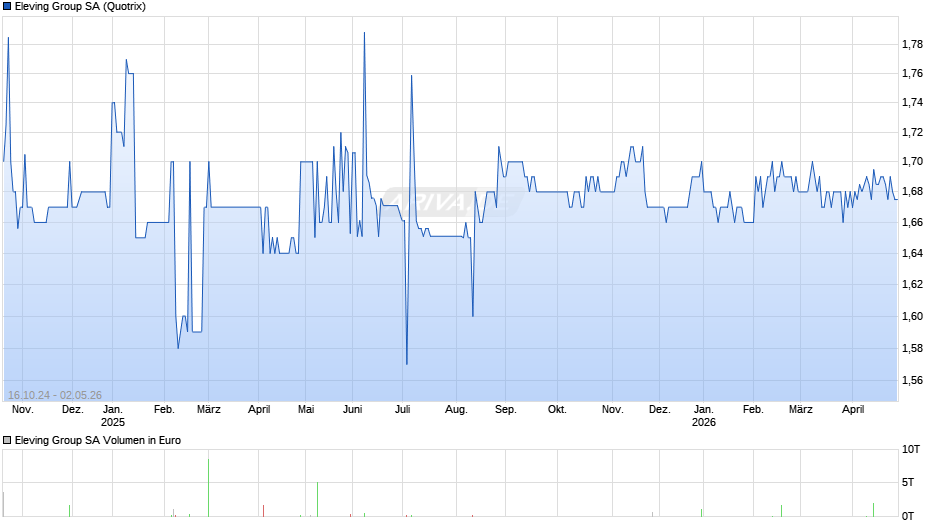The height and width of the screenshot is (526, 940).
Task: Click the 1,76 price axis label
Action: (912, 74)
